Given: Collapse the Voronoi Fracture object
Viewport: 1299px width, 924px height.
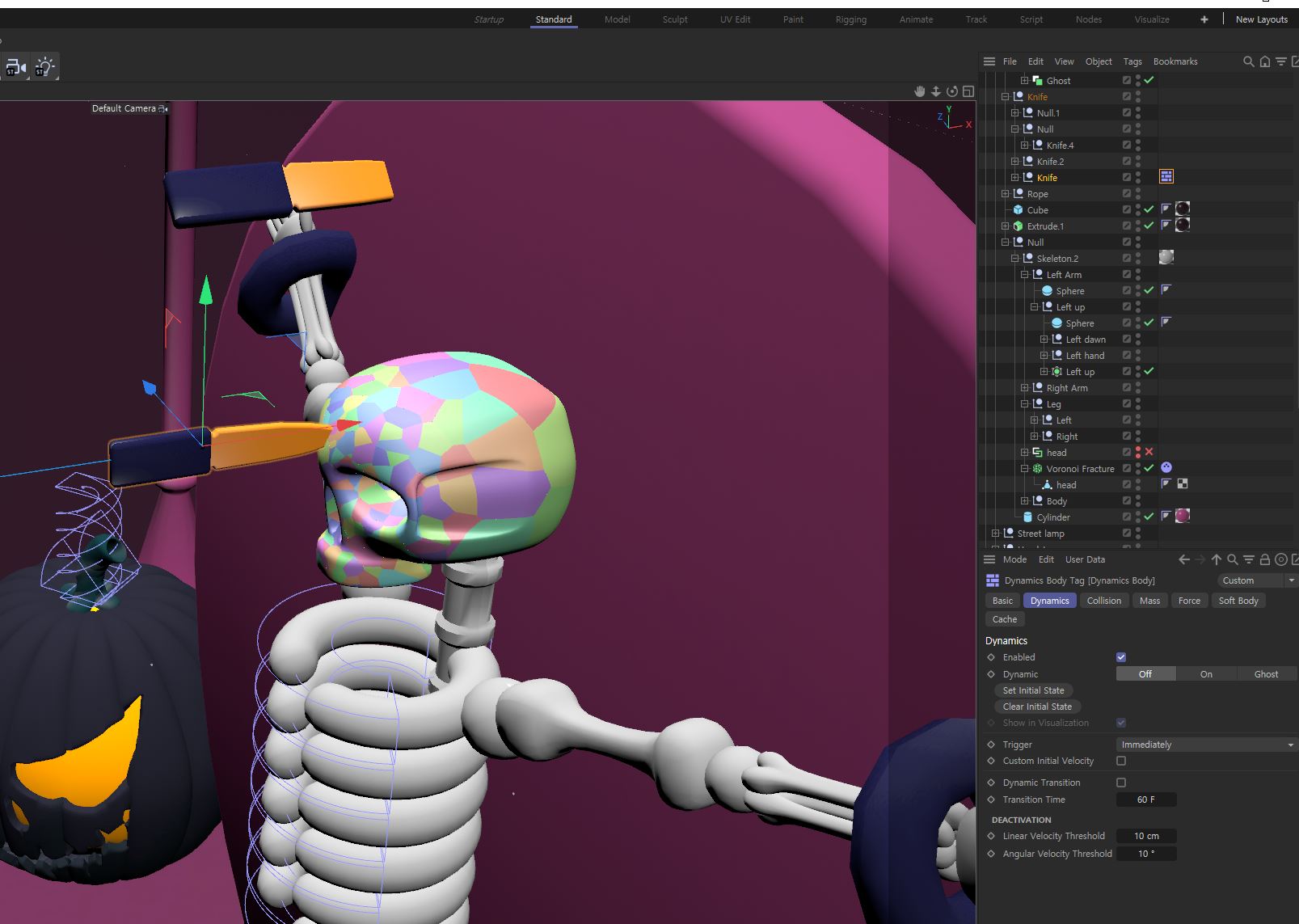Looking at the screenshot, I should tap(1025, 468).
